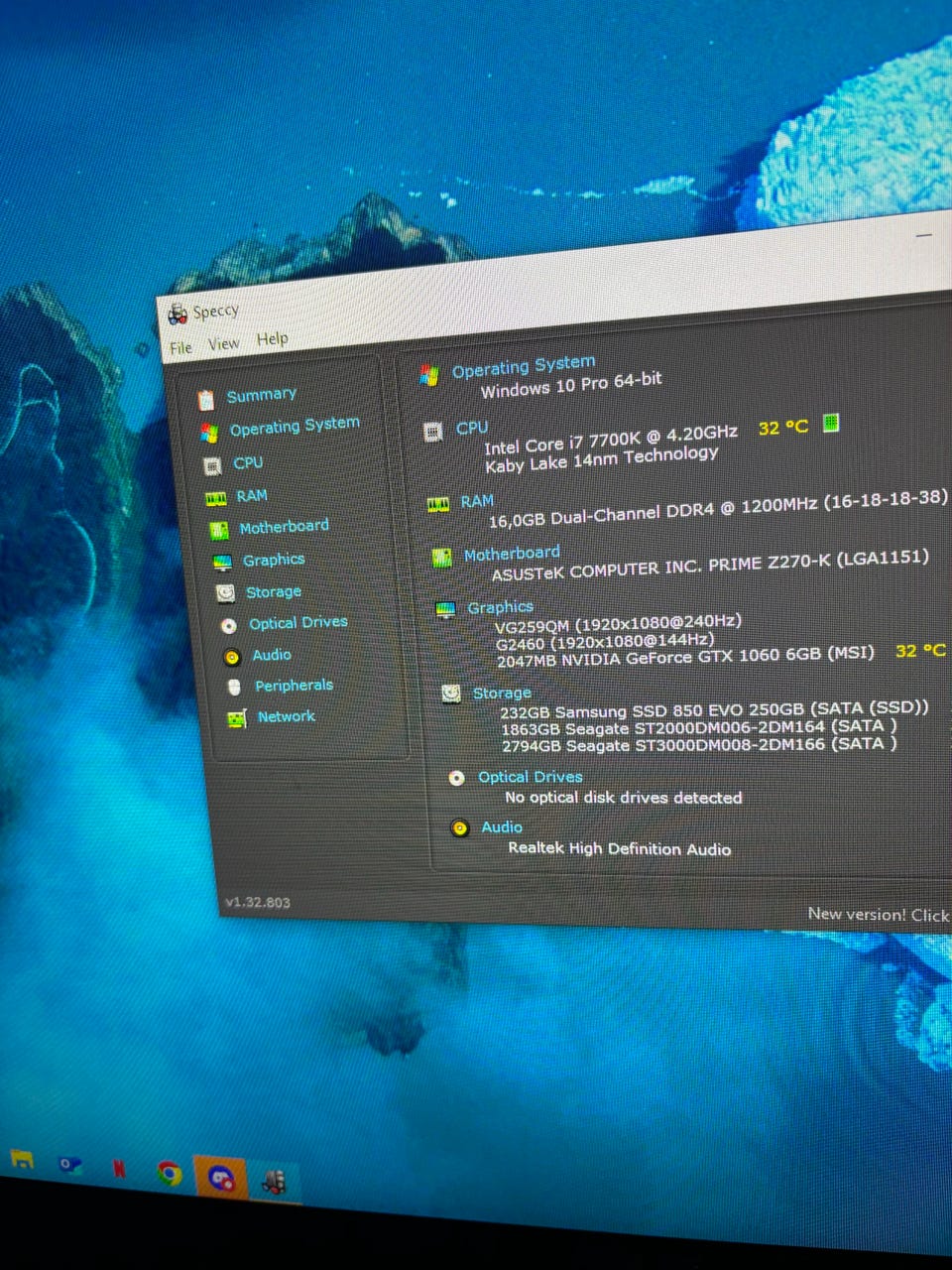Screen dimensions: 952x1270
Task: Click the Speccy icon in title bar
Action: [178, 315]
